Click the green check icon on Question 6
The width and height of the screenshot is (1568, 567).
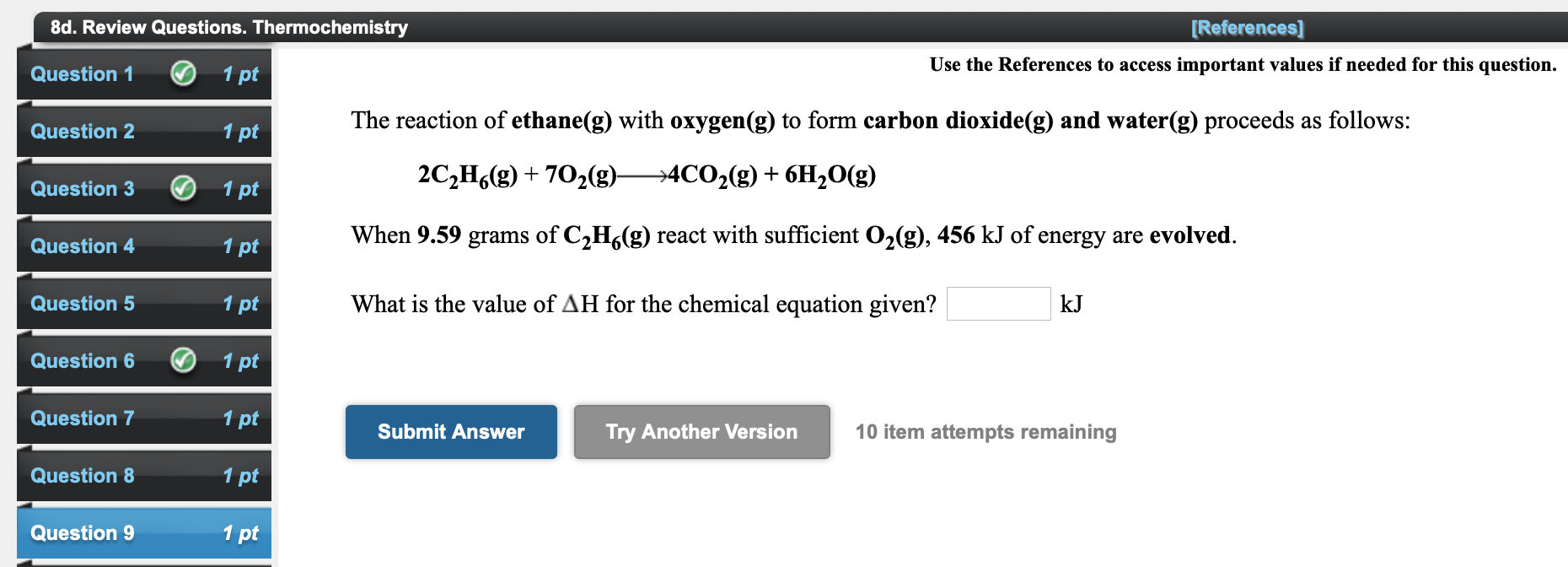click(181, 360)
